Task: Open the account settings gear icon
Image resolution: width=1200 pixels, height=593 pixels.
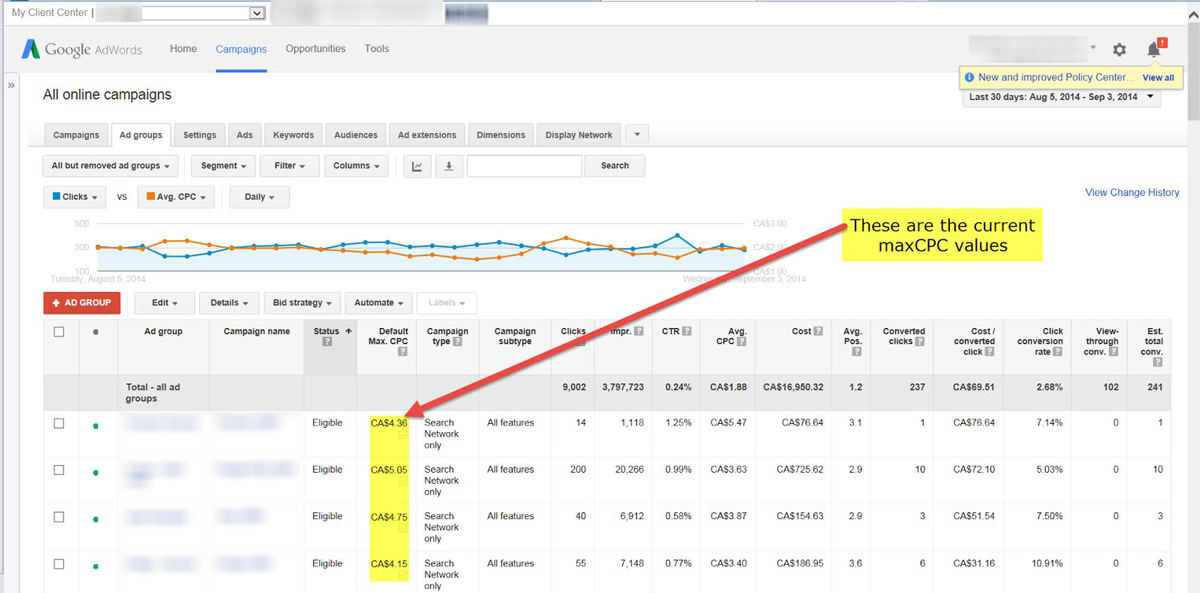Action: (1119, 49)
